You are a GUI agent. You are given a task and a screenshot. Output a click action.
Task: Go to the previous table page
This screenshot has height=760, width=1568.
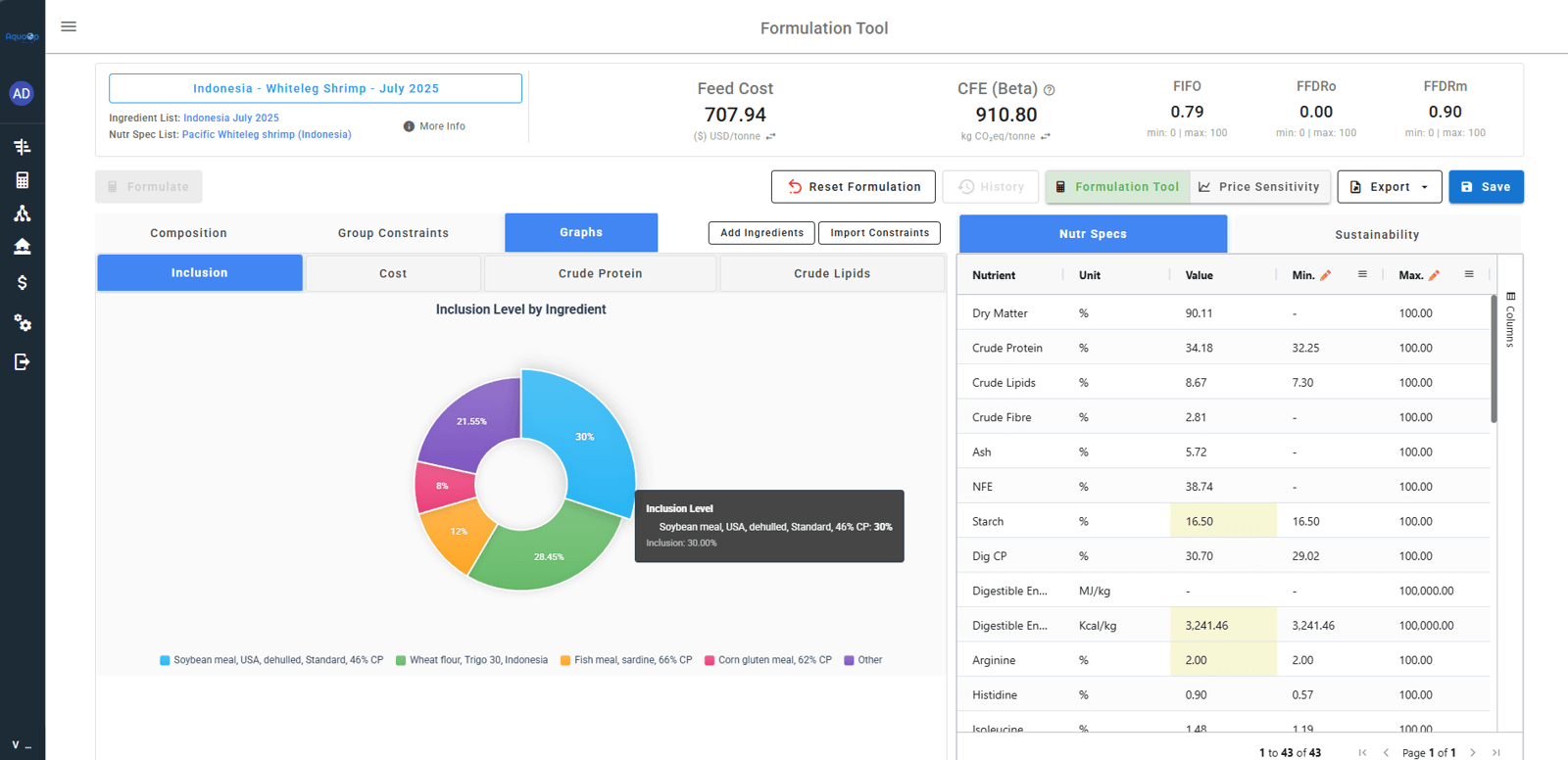(1386, 752)
